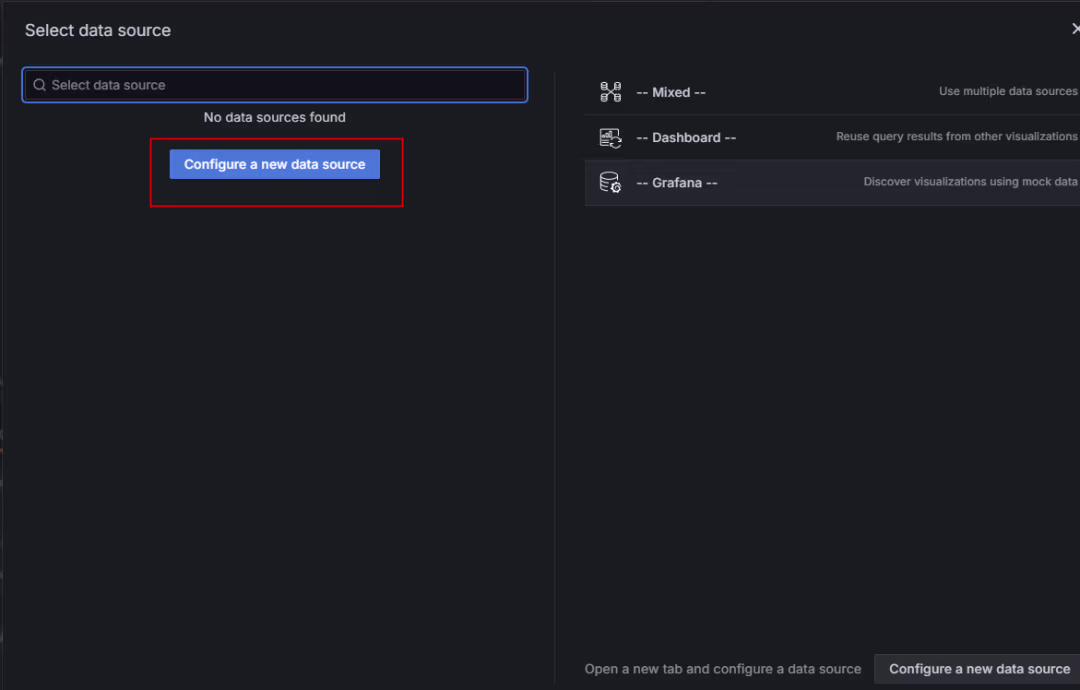
Task: Click 'Reuse query results from other visualizations' text
Action: pos(957,136)
